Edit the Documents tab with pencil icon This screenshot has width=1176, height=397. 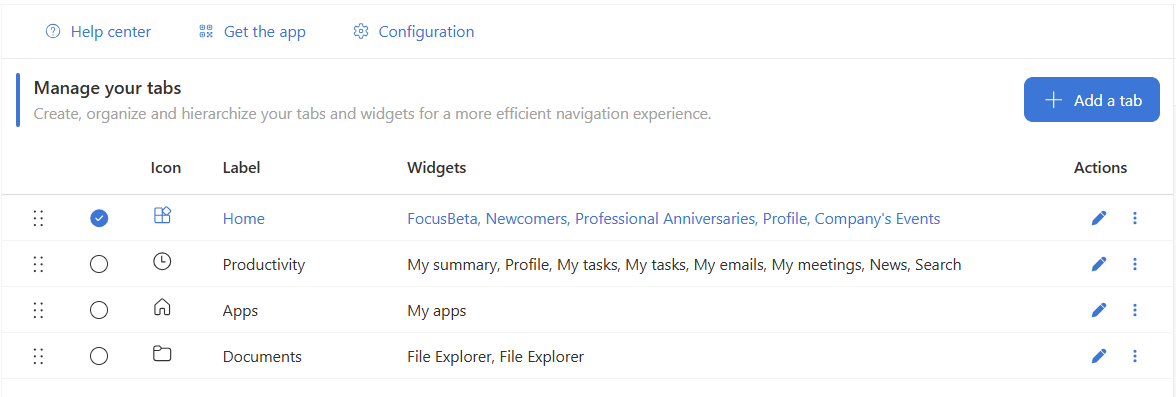pos(1099,356)
